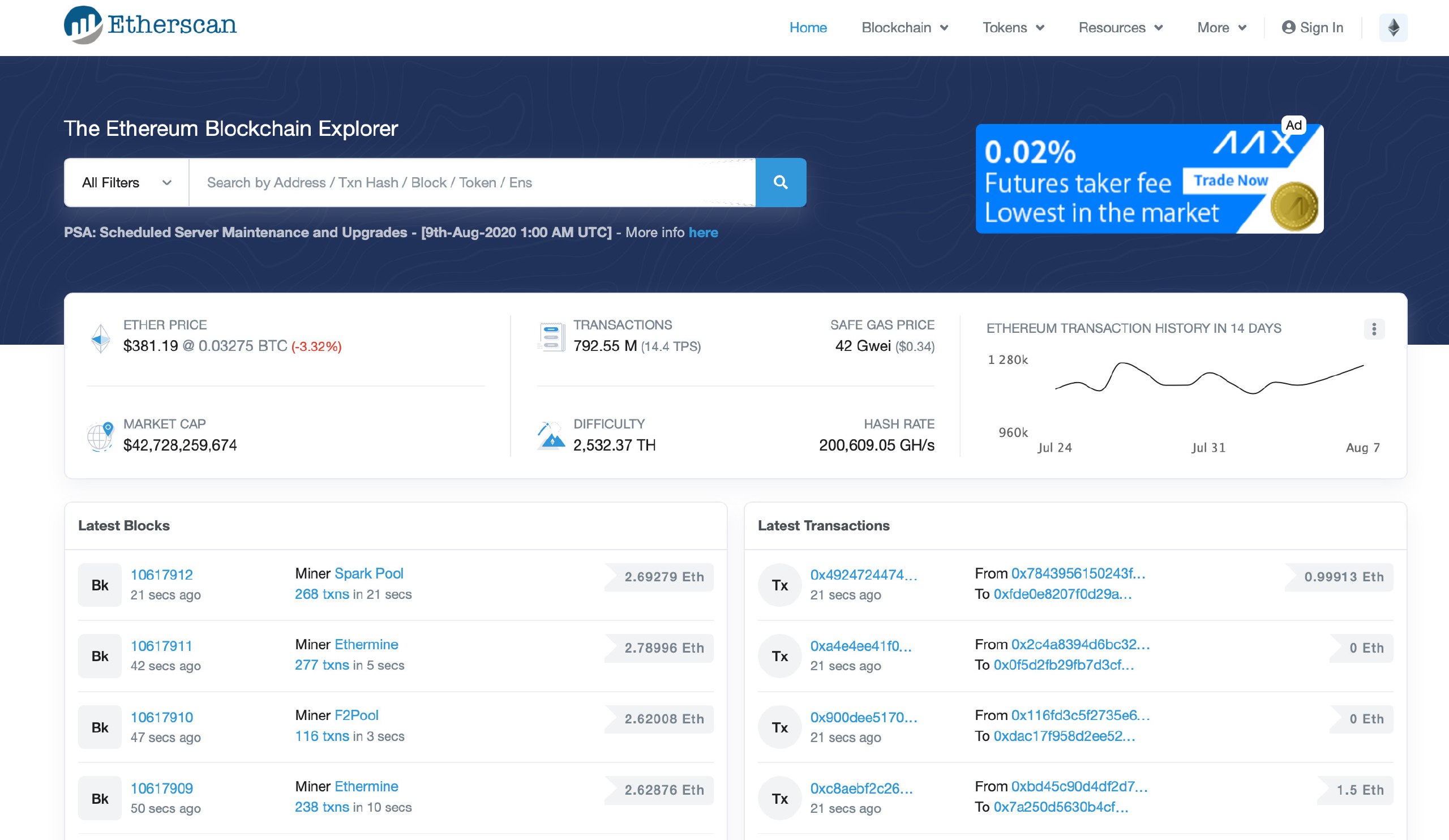
Task: Open the transaction chart options menu
Action: pyautogui.click(x=1374, y=329)
